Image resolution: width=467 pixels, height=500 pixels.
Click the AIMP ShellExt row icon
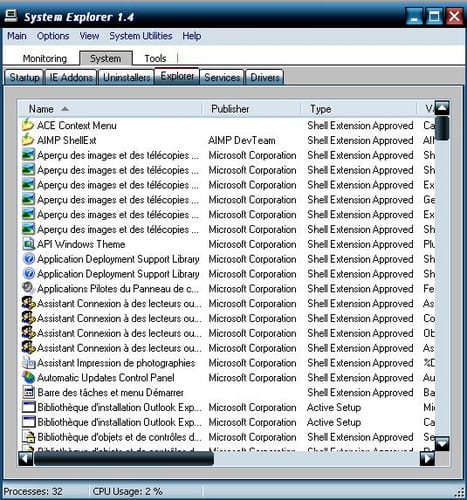(x=28, y=140)
